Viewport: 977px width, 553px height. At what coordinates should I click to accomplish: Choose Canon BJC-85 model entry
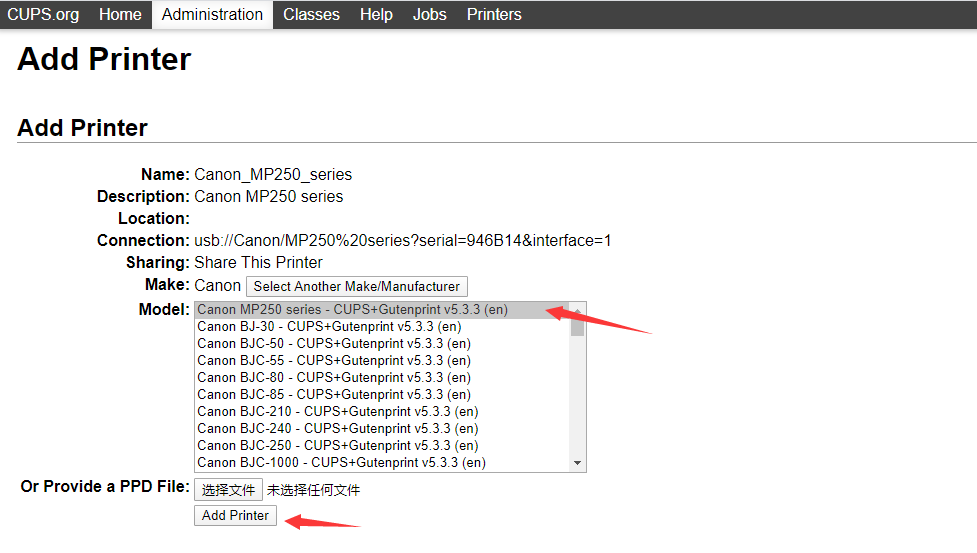[382, 395]
